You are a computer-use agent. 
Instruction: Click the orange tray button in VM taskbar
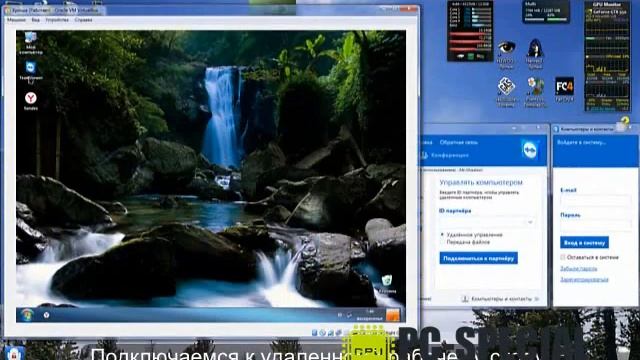click(x=393, y=316)
